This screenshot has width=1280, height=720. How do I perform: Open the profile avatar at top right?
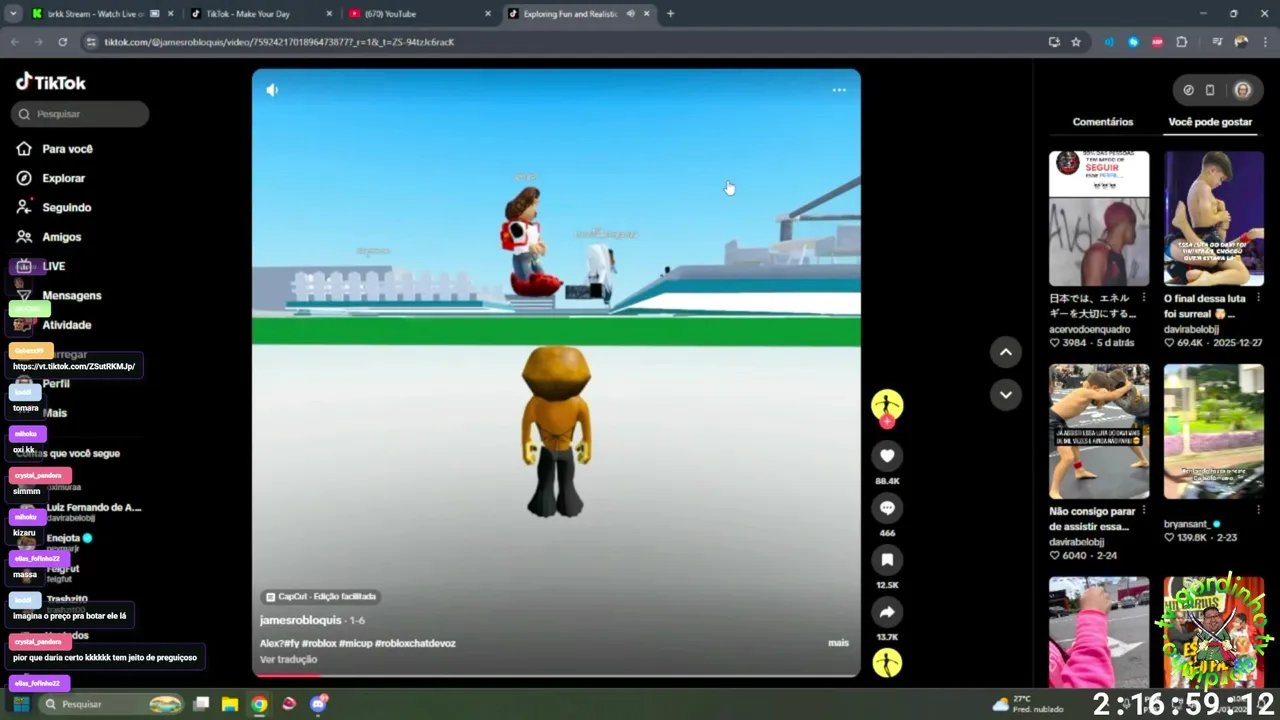point(1242,90)
